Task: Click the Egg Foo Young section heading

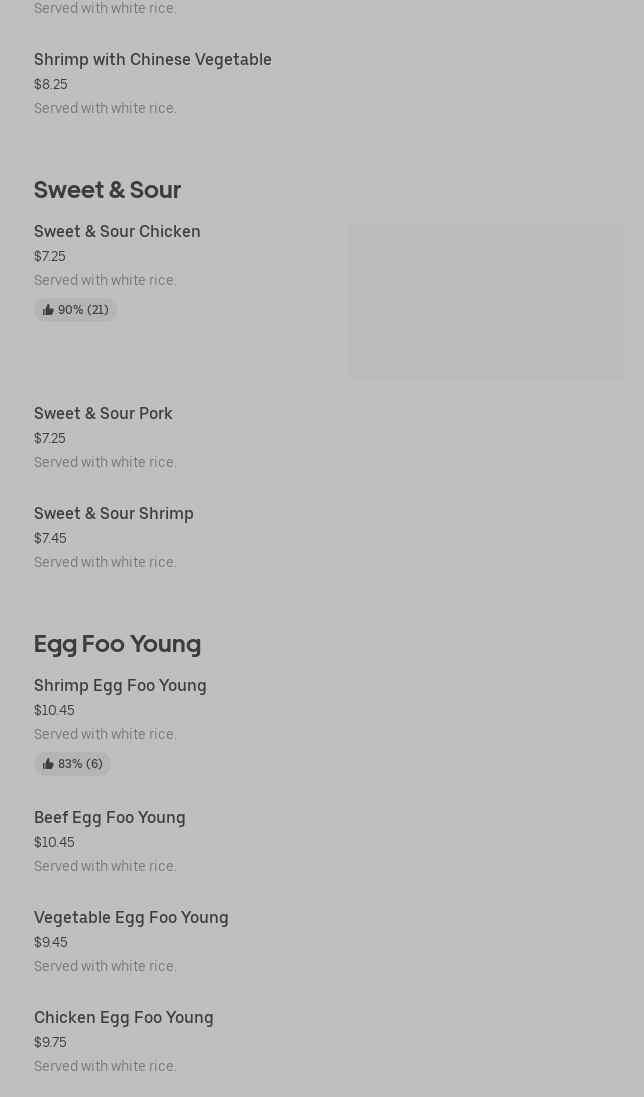Action: [117, 644]
